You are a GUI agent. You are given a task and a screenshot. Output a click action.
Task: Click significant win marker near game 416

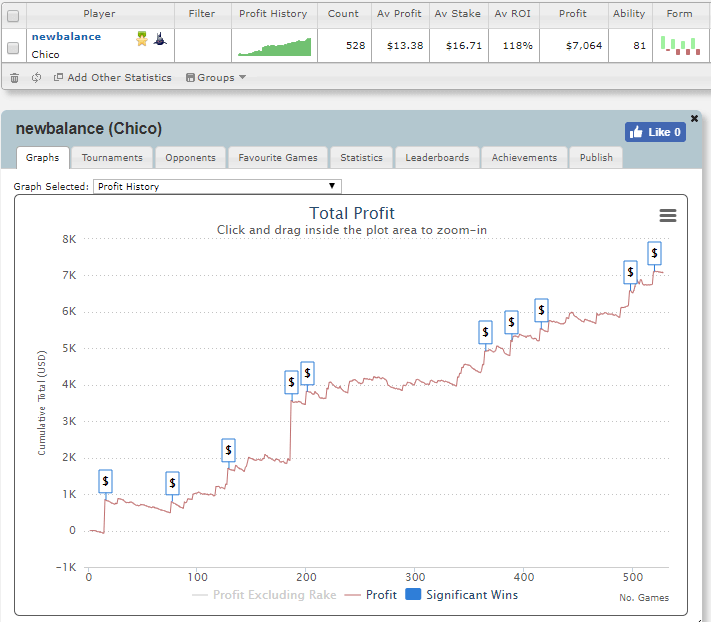pyautogui.click(x=541, y=310)
